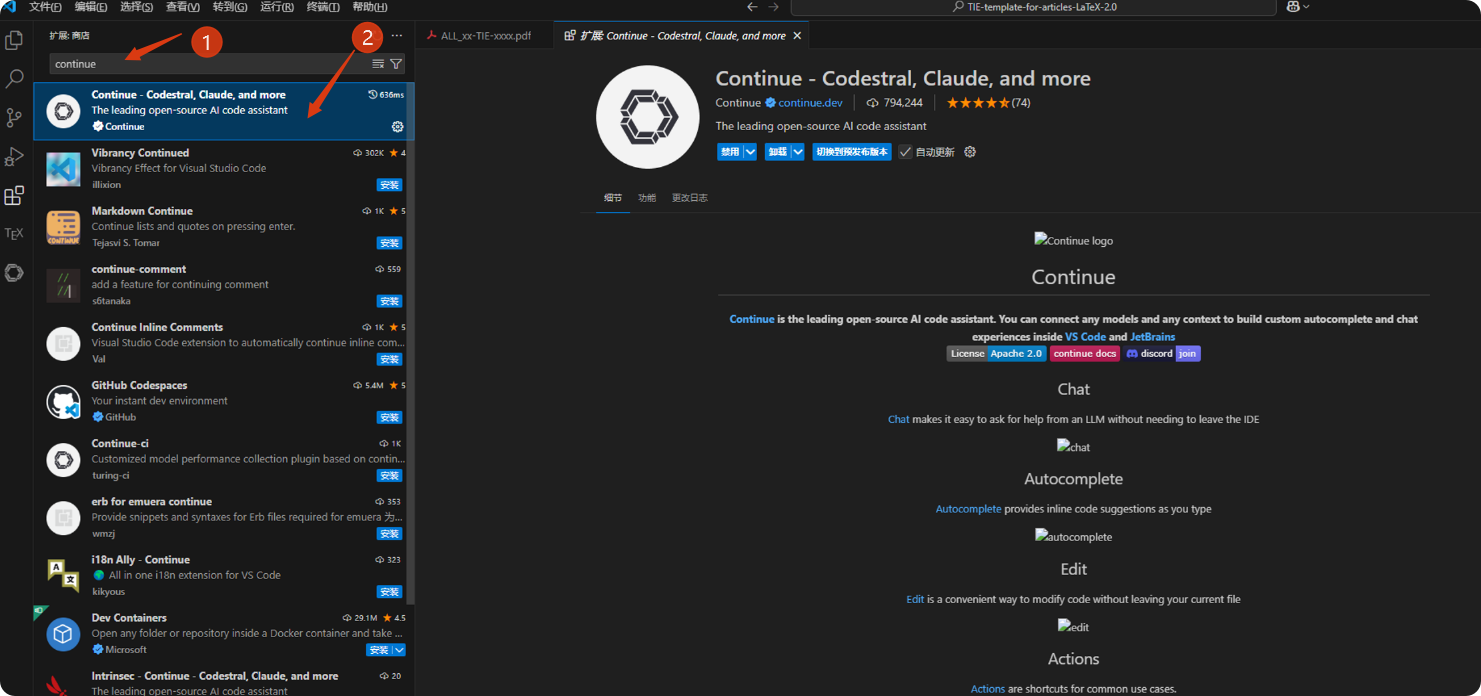Install the Markdown Continue extension
The height and width of the screenshot is (696, 1481).
click(x=390, y=243)
